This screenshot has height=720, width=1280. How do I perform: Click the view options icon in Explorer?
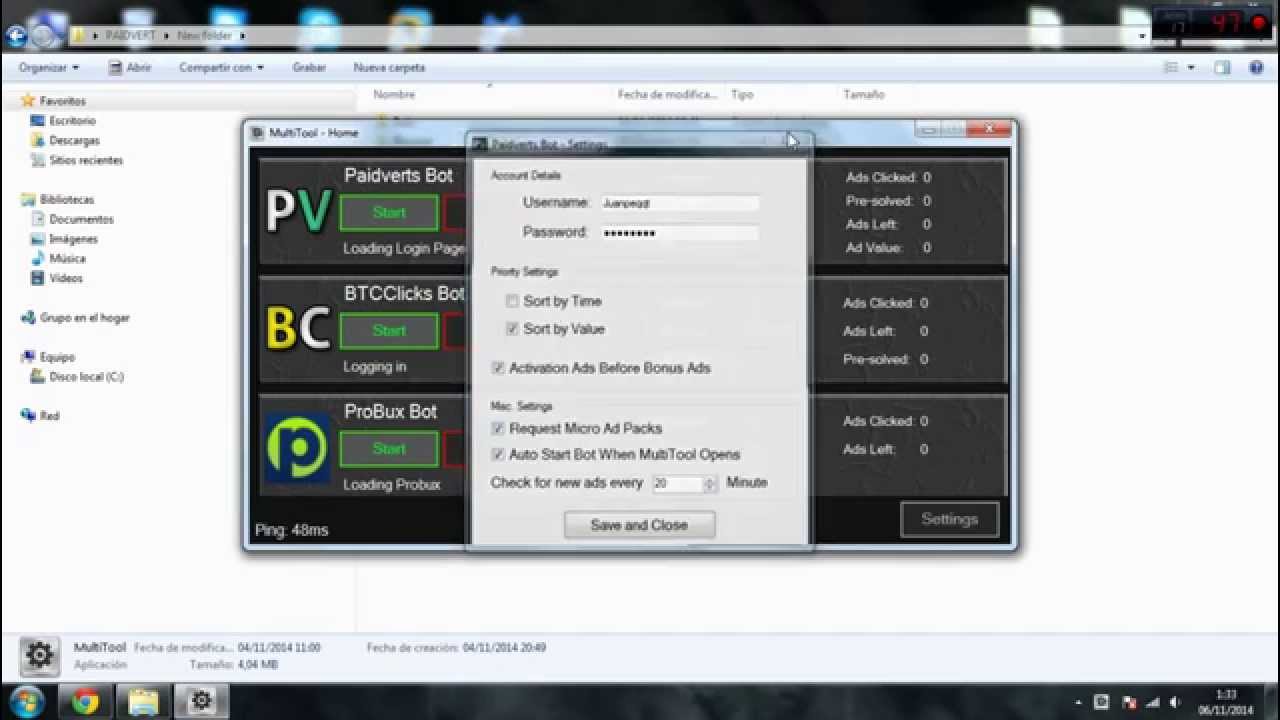tap(1171, 68)
